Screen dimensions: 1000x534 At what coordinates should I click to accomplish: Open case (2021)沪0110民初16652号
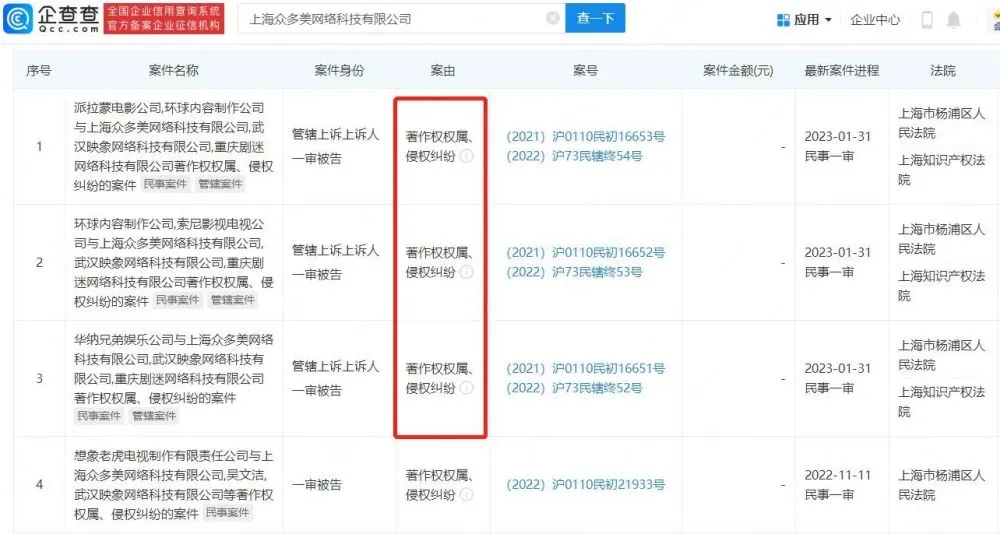[x=585, y=253]
